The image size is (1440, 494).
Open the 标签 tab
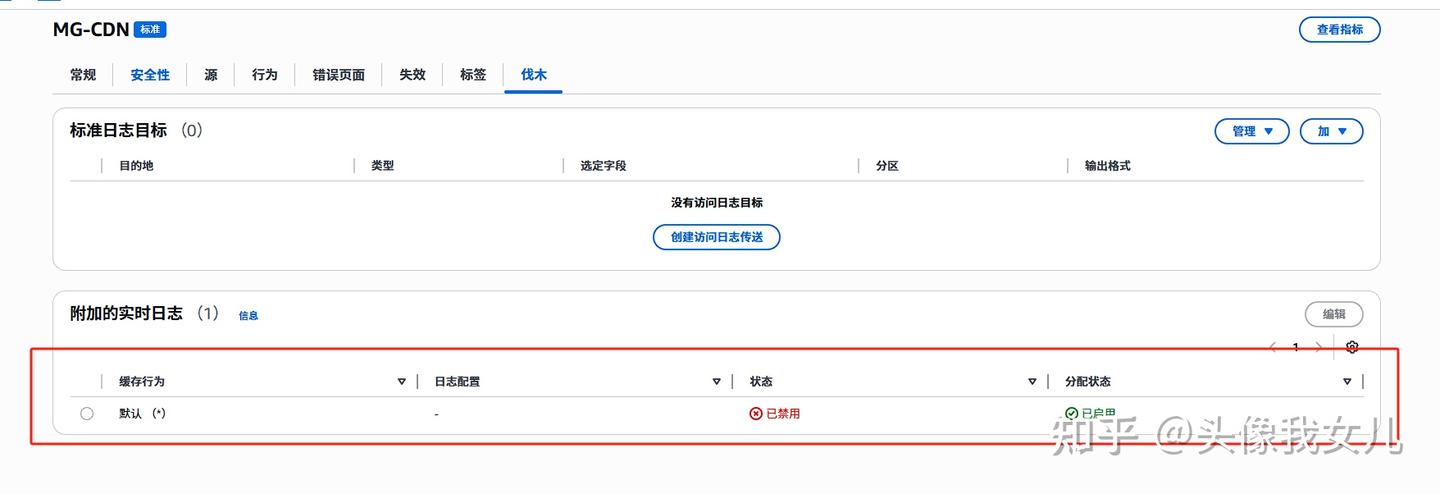473,75
